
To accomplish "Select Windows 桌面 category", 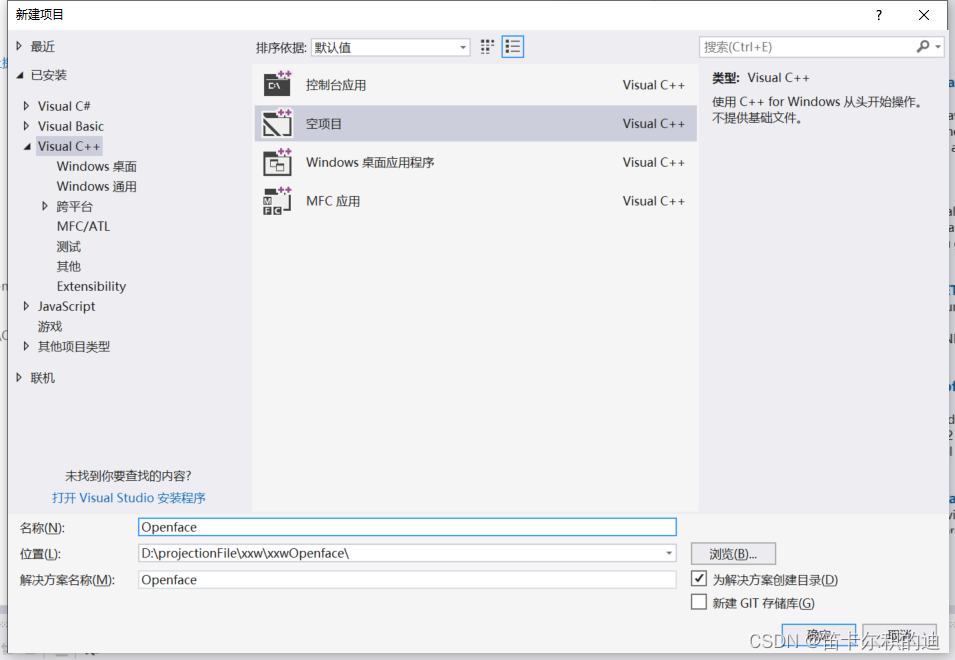I will pyautogui.click(x=96, y=166).
